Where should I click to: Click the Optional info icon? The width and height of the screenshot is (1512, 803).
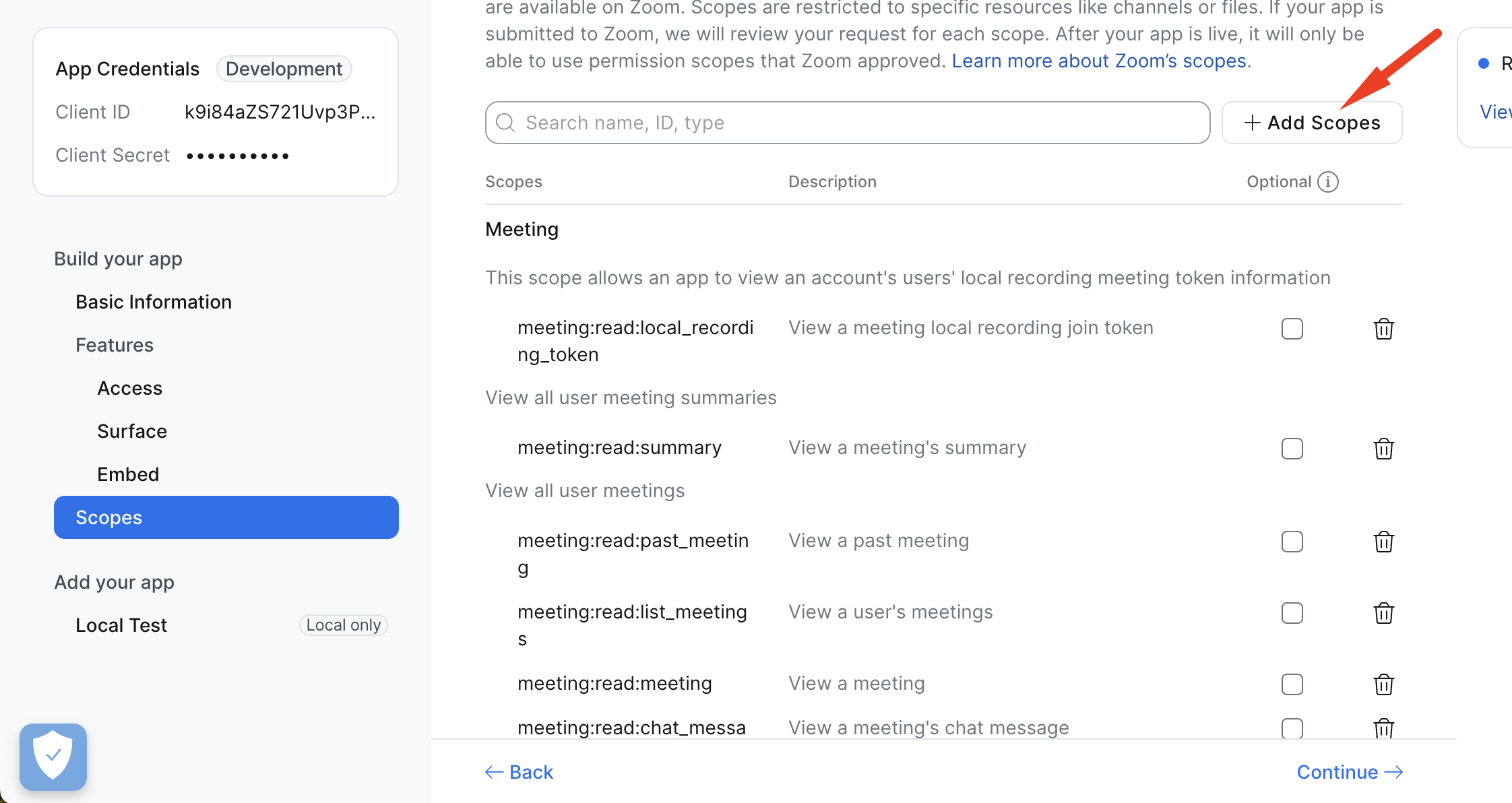point(1327,182)
